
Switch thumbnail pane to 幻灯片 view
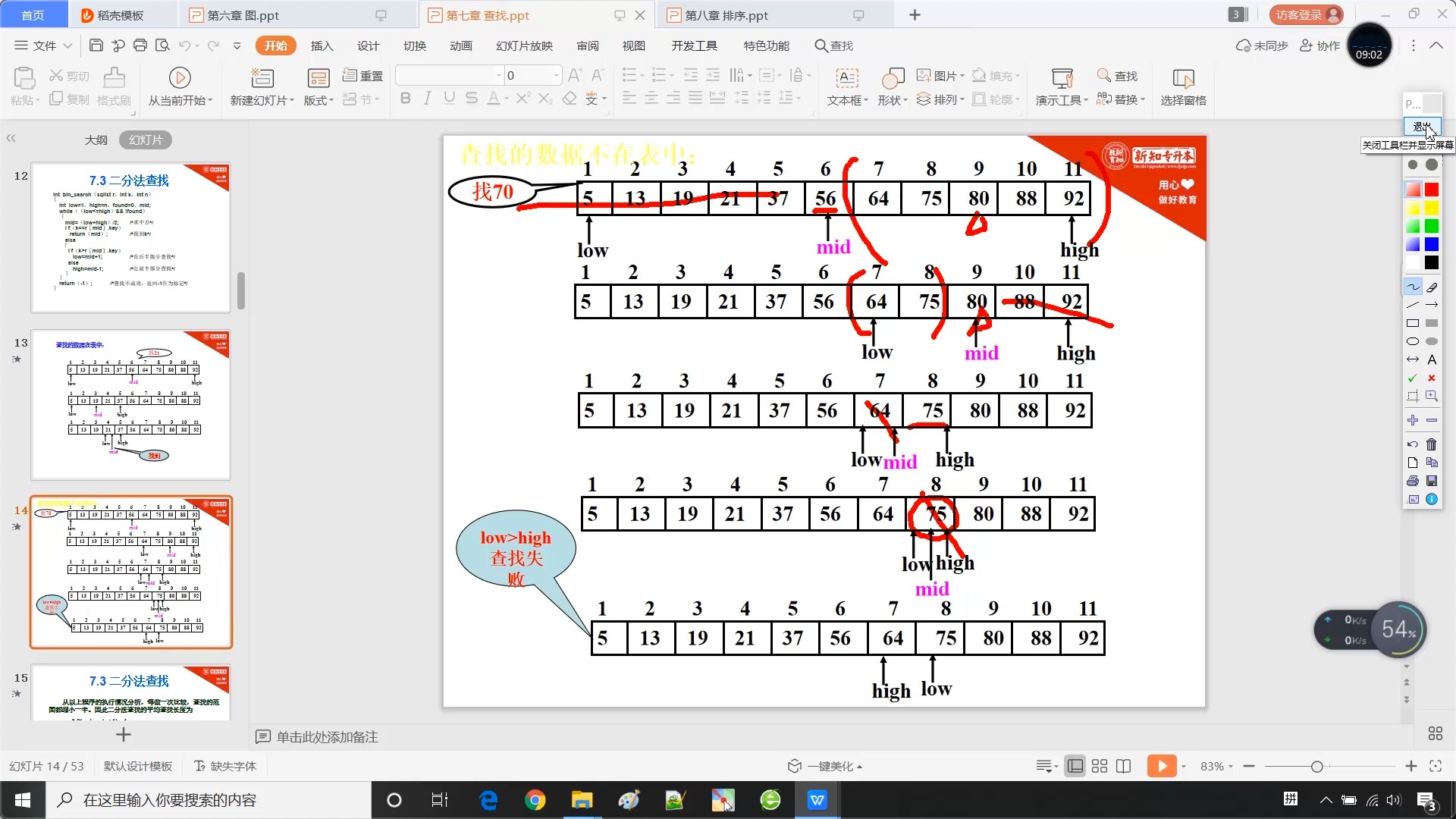point(146,140)
